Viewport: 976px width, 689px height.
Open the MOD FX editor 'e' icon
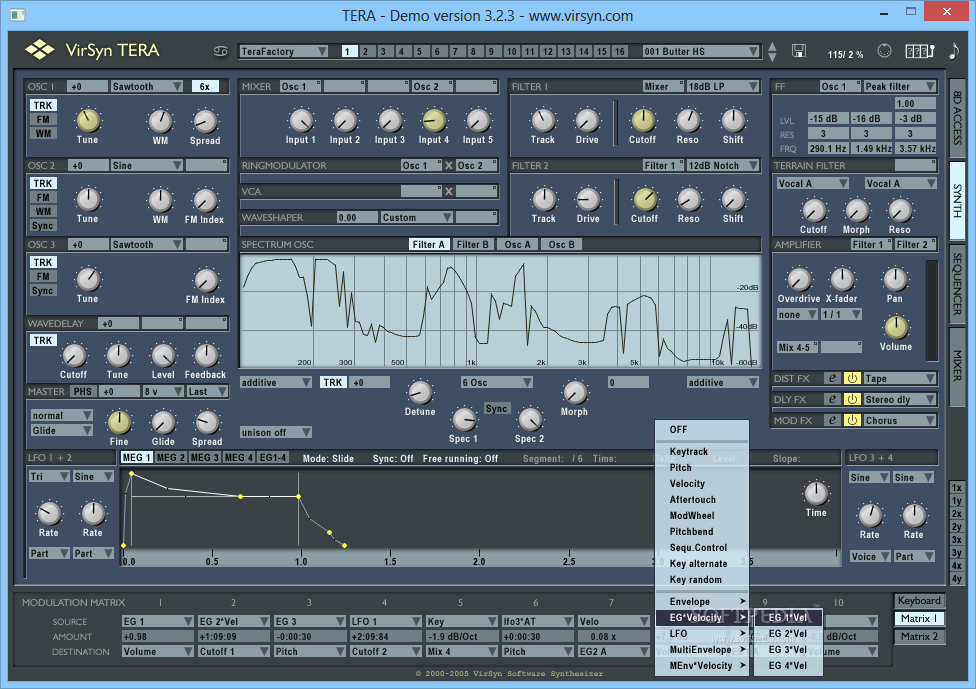[x=832, y=420]
